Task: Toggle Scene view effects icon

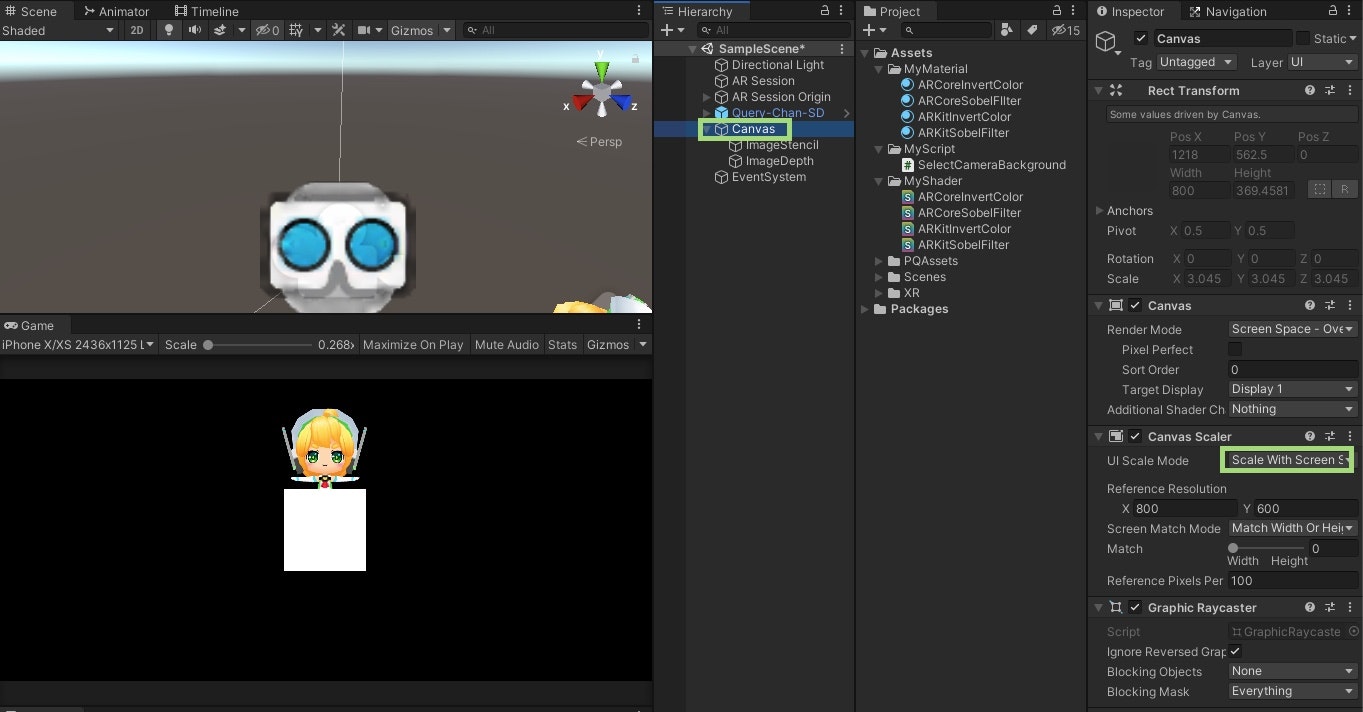Action: pos(221,31)
